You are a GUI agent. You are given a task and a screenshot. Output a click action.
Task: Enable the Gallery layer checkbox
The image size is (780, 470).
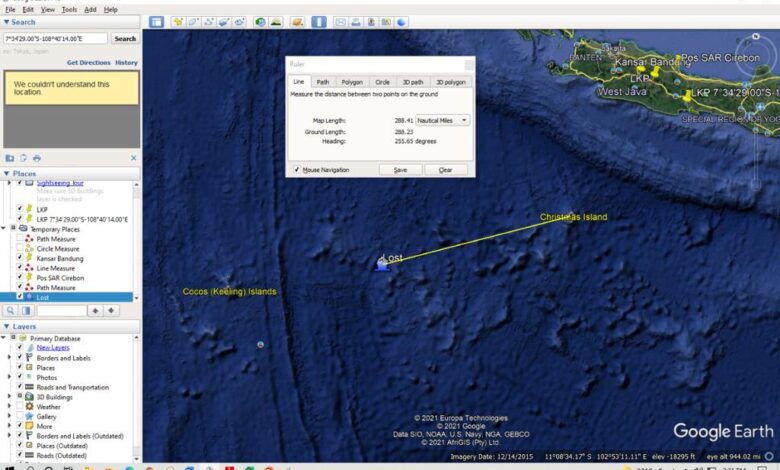coord(20,416)
